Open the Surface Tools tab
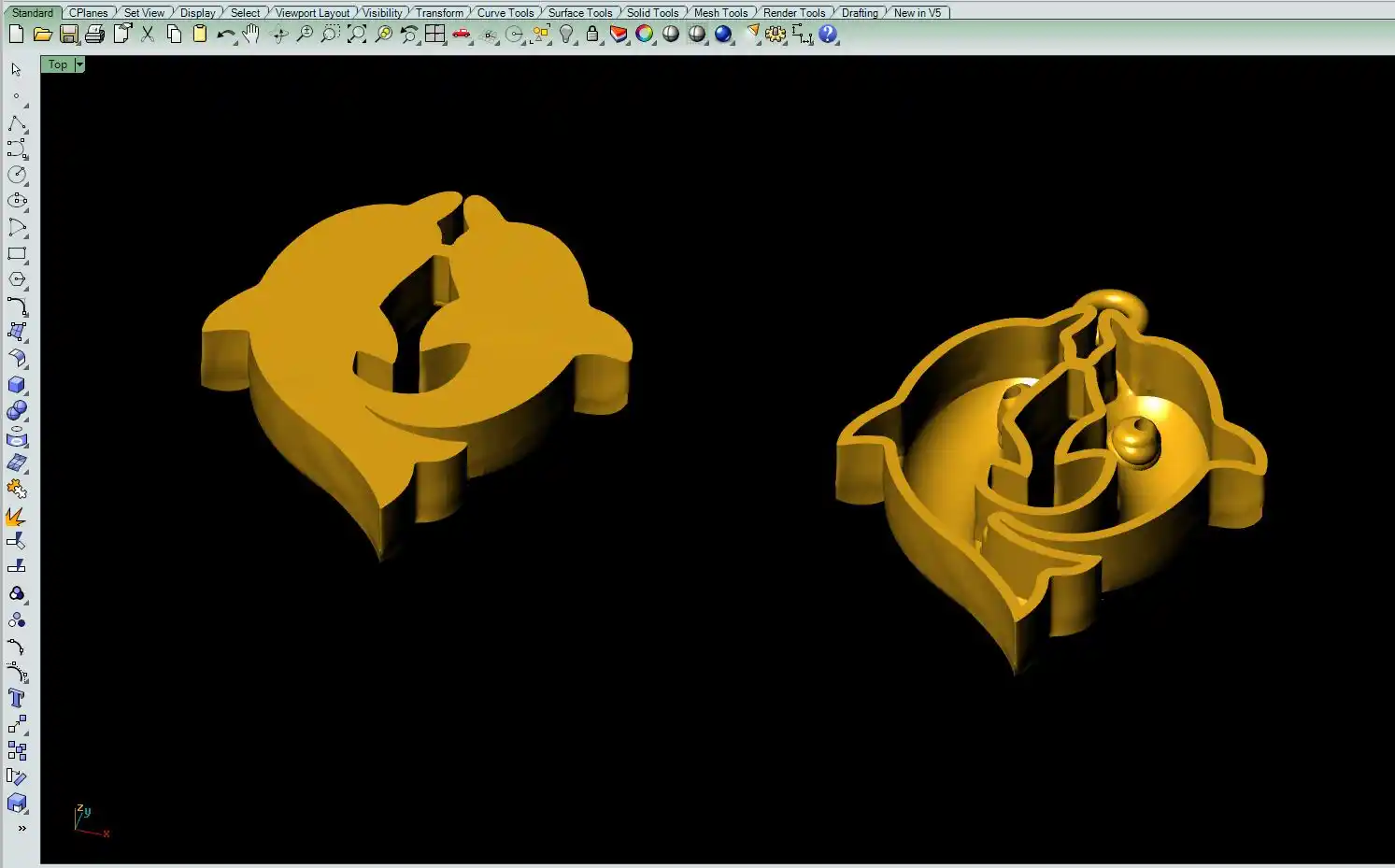1395x868 pixels. pyautogui.click(x=579, y=12)
